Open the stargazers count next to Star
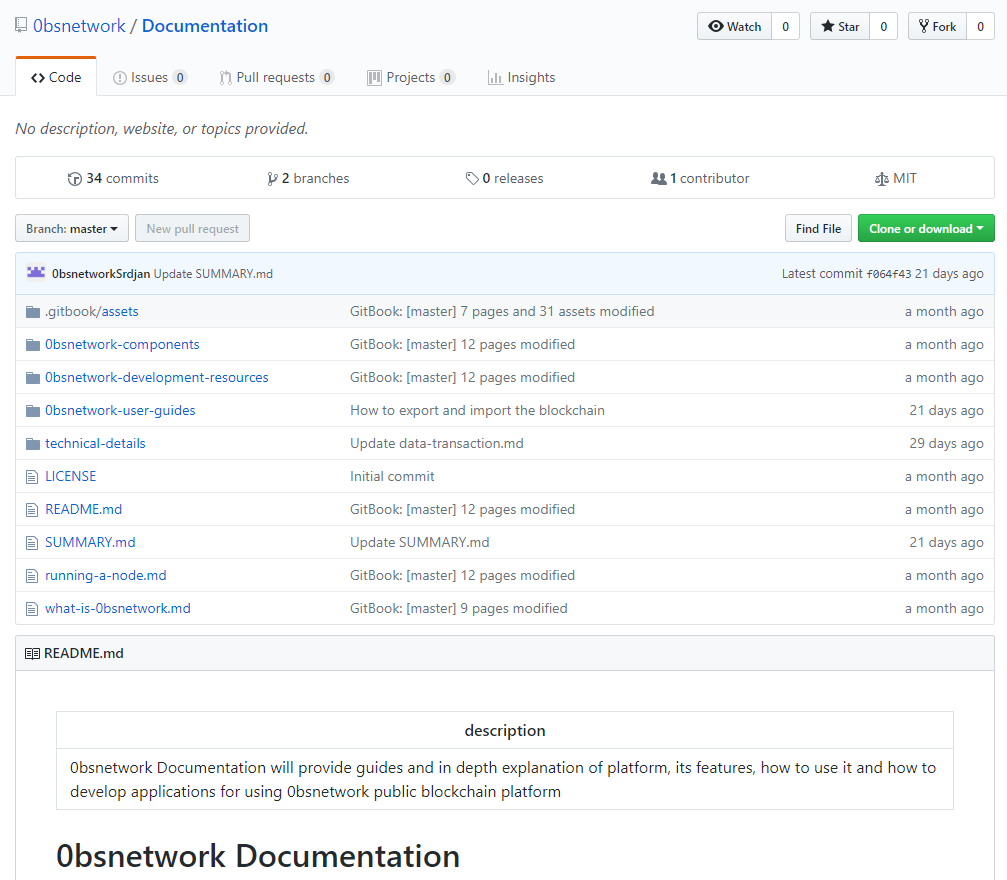This screenshot has height=880, width=1007. coord(884,26)
